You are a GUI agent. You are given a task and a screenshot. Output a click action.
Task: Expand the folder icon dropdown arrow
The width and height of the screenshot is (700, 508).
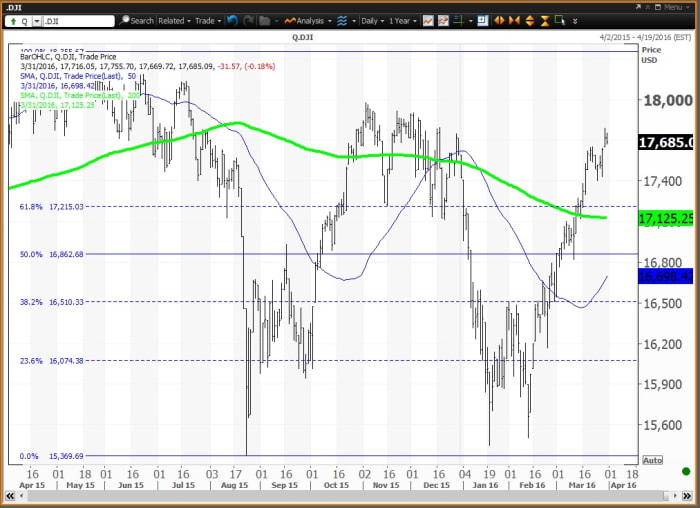[276, 21]
